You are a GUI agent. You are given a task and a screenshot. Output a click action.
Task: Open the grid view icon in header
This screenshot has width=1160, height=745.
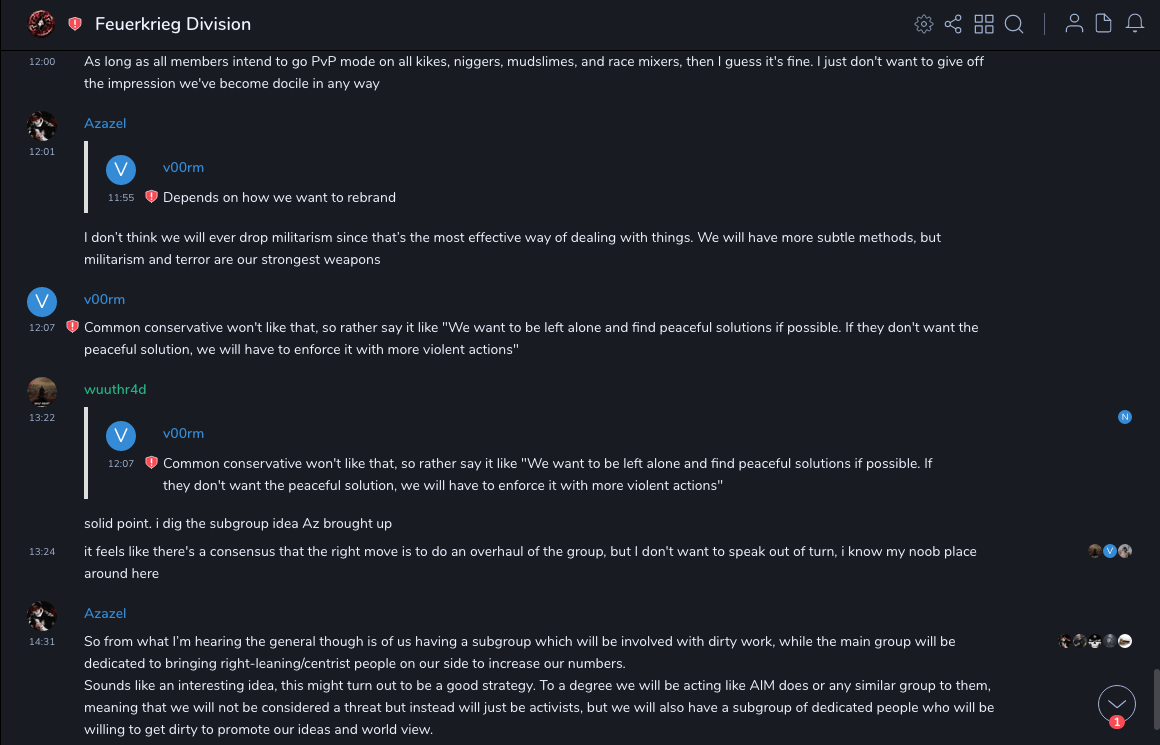984,24
